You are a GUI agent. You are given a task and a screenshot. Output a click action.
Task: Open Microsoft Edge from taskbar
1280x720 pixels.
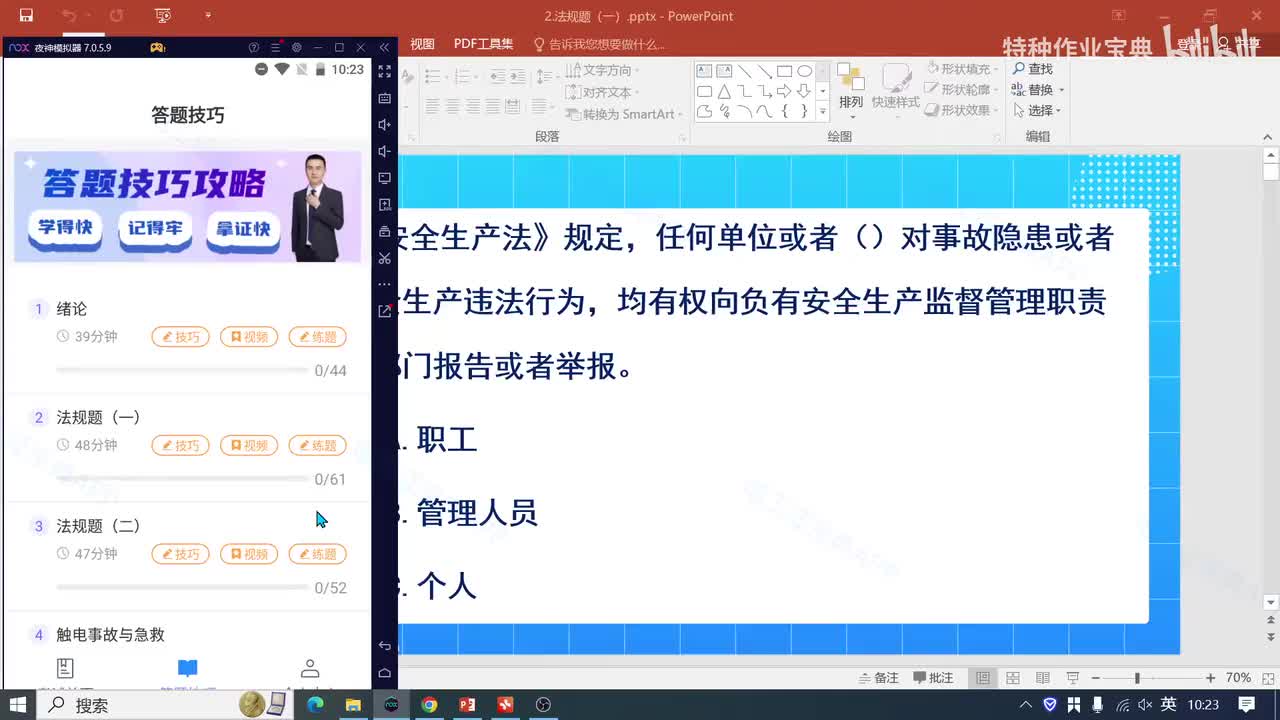pos(315,705)
